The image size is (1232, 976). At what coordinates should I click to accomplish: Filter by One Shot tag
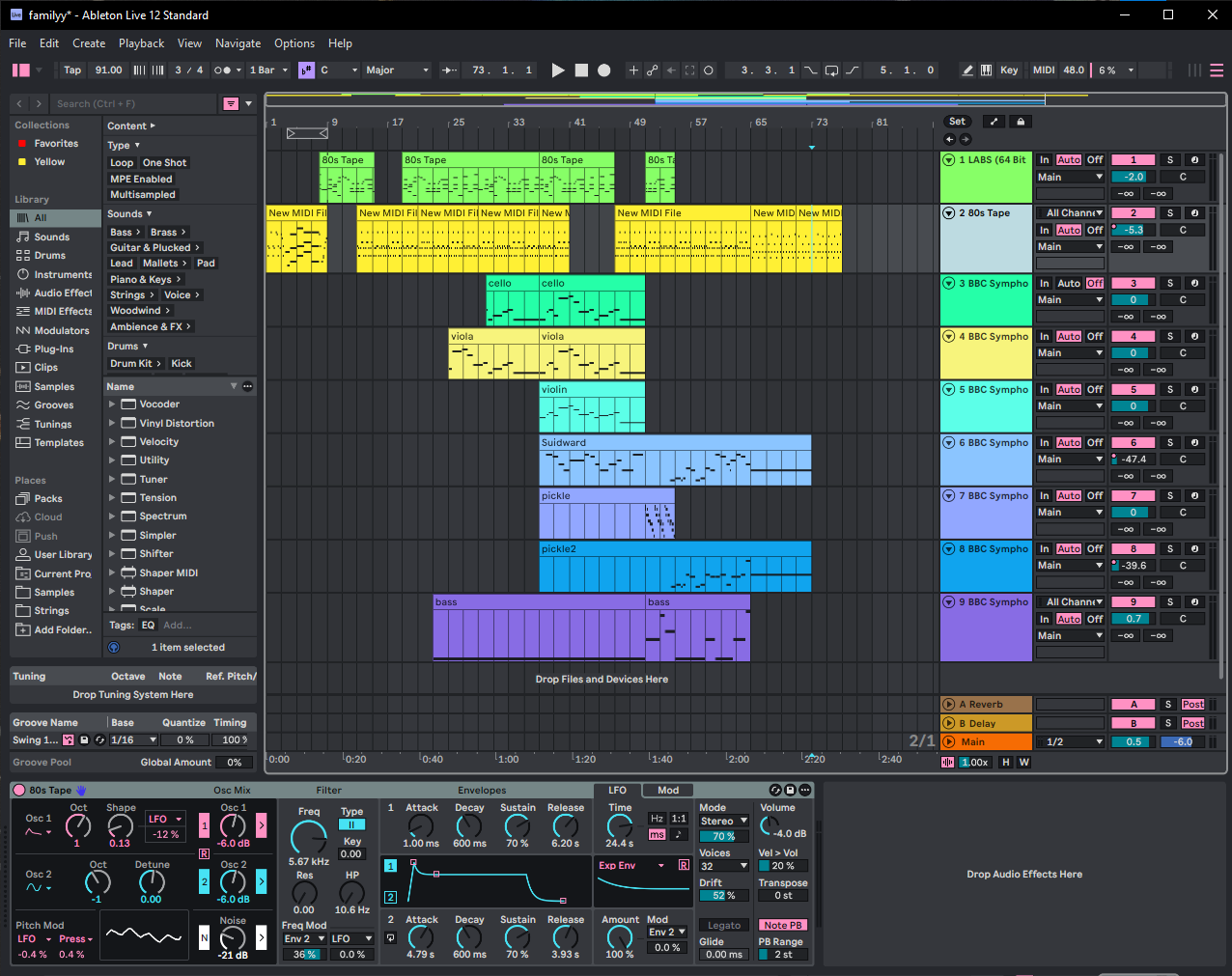click(164, 163)
